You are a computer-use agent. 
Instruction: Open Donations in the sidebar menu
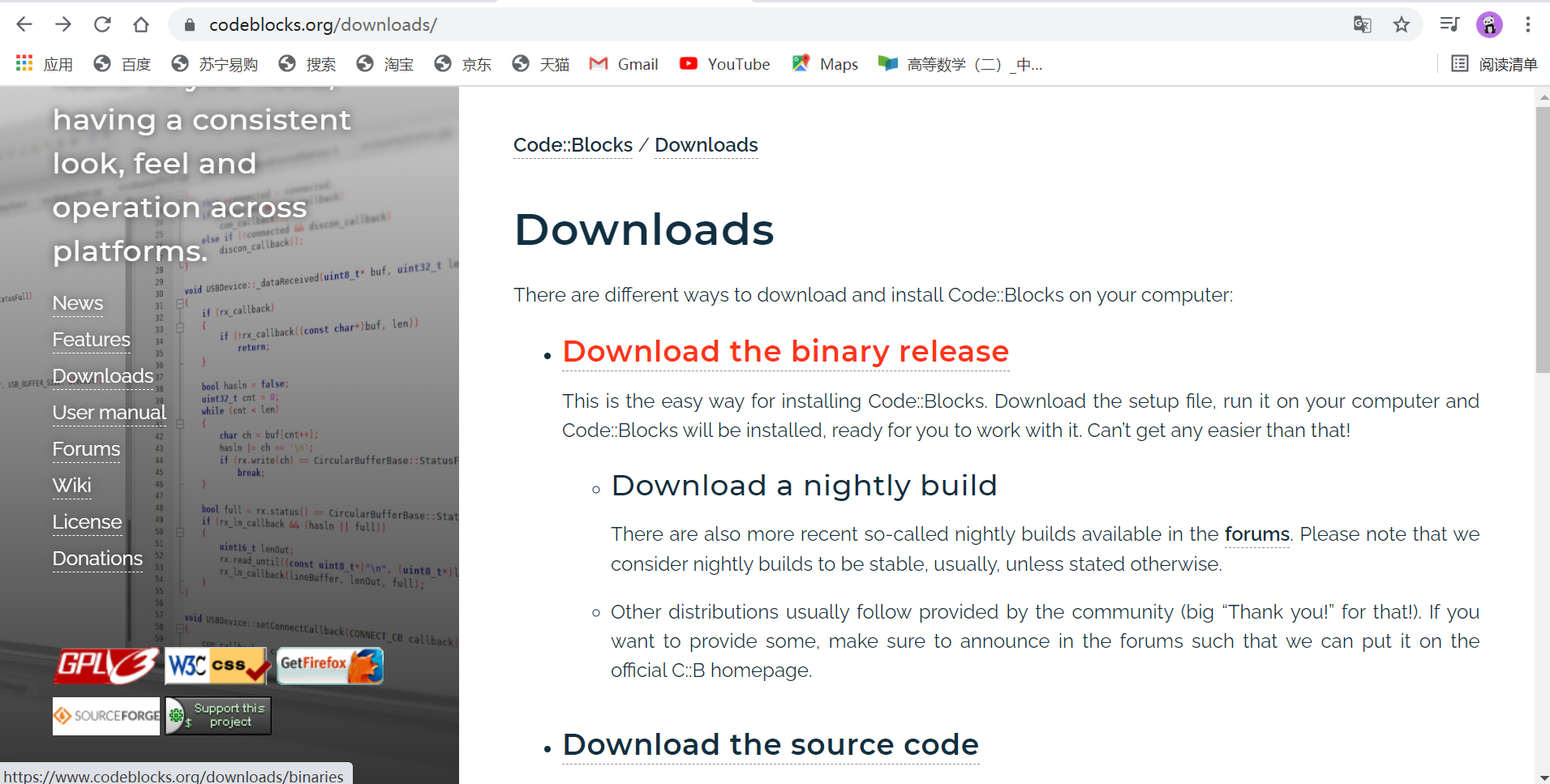pos(97,559)
